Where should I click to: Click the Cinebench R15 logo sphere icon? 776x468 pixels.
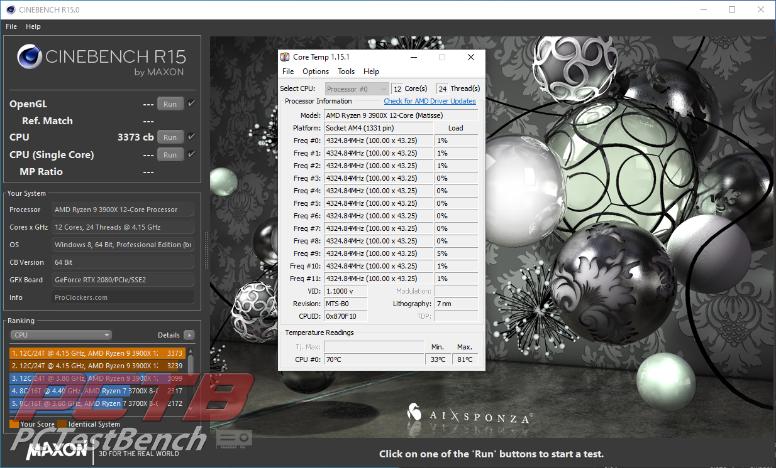[x=29, y=56]
